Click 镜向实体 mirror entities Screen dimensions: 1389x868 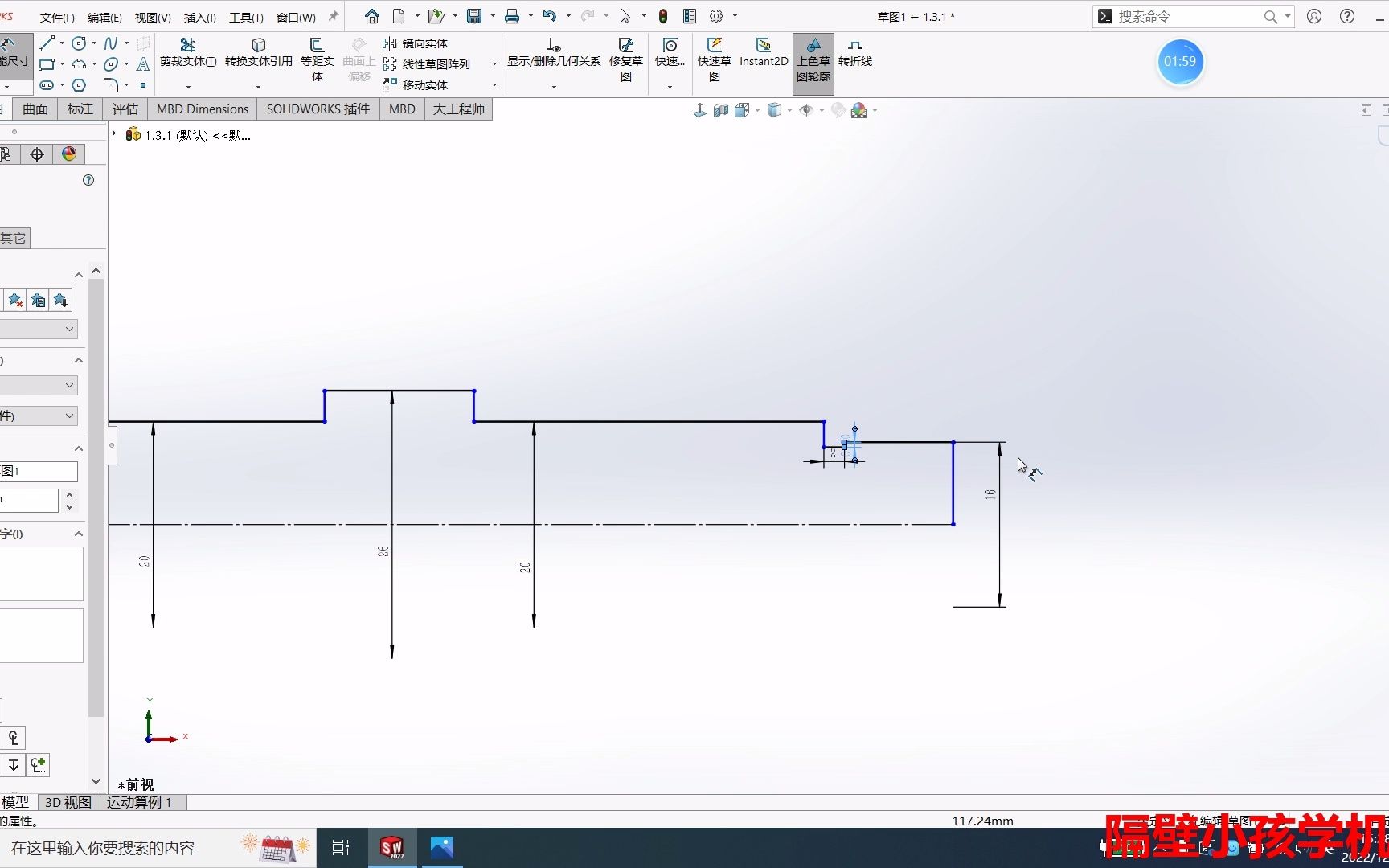pos(416,43)
